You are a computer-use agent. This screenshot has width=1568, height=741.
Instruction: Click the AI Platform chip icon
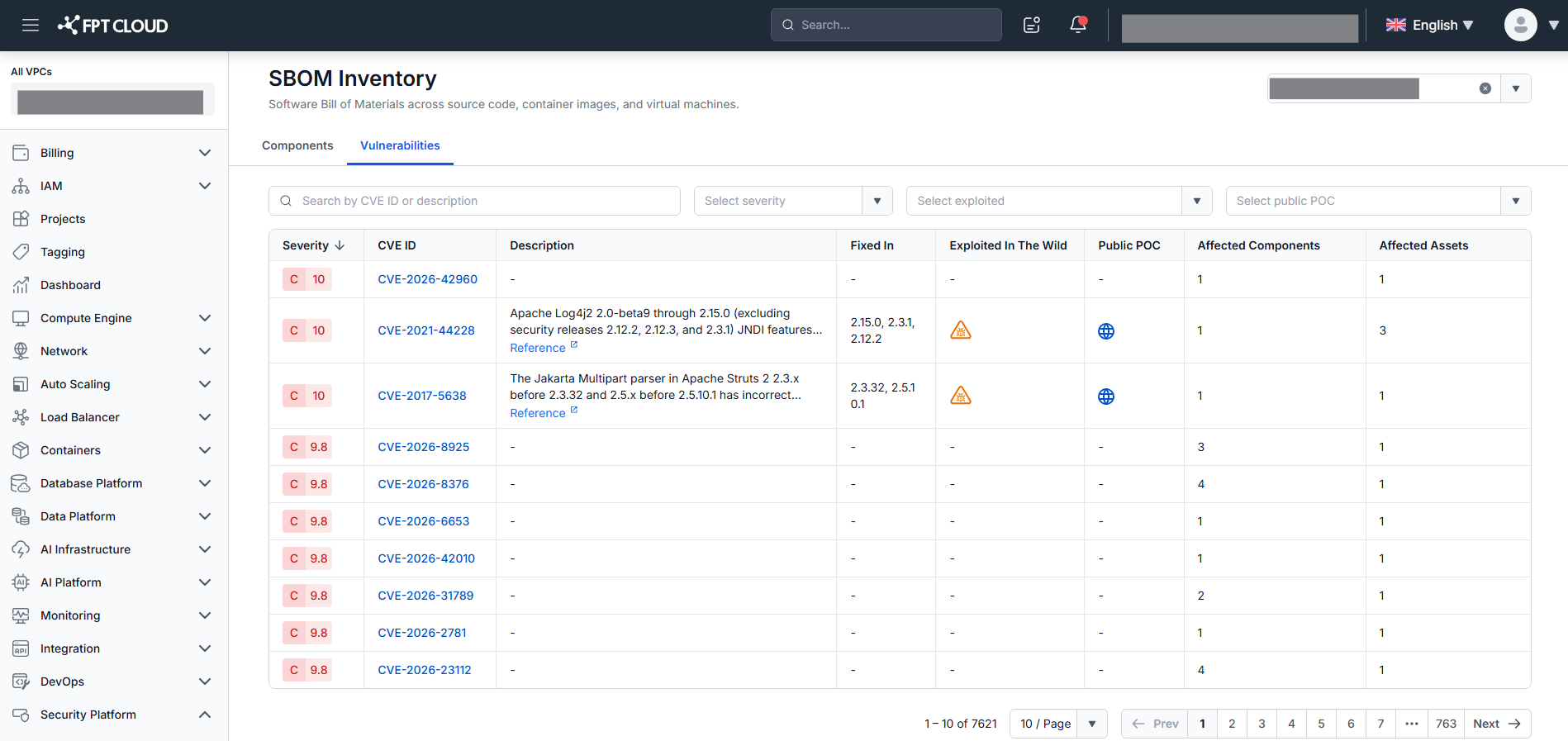click(21, 582)
